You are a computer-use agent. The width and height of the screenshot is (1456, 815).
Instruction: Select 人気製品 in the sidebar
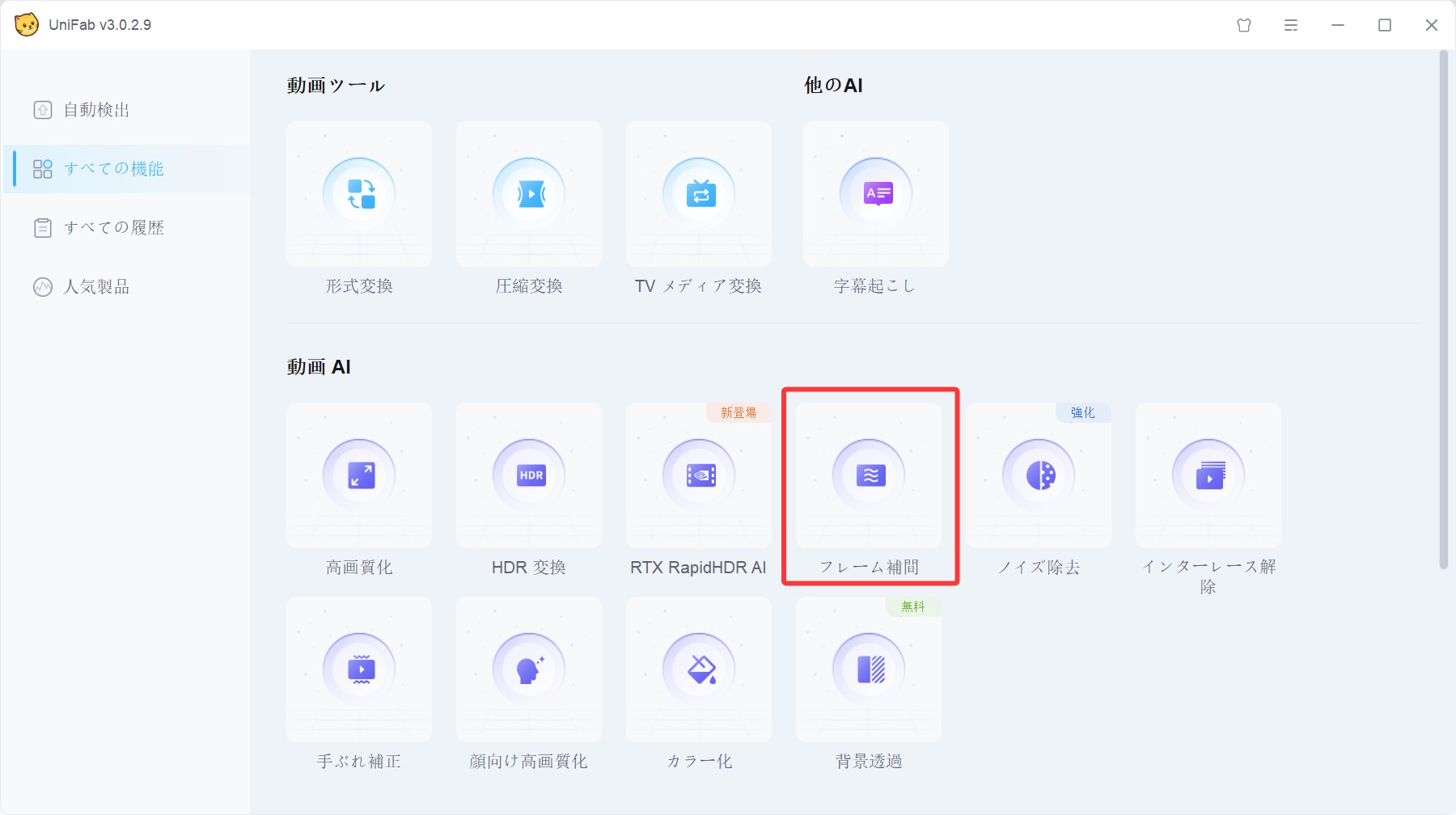click(97, 286)
